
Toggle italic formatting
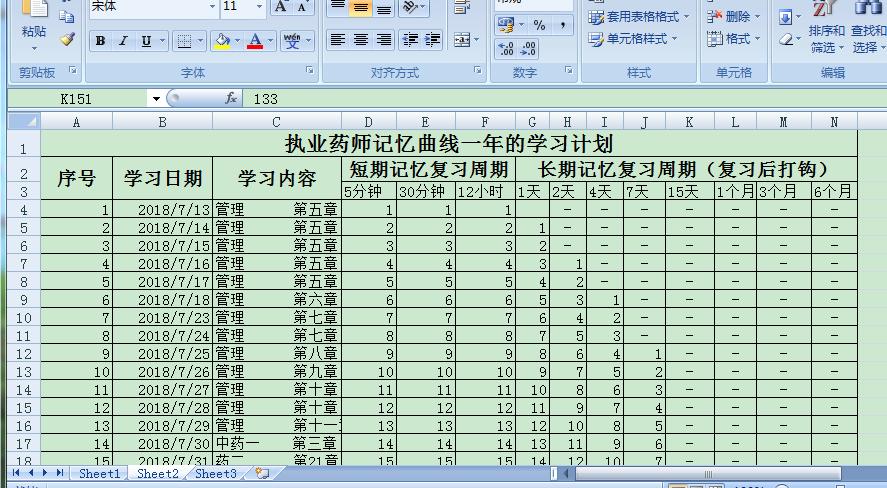tap(123, 41)
